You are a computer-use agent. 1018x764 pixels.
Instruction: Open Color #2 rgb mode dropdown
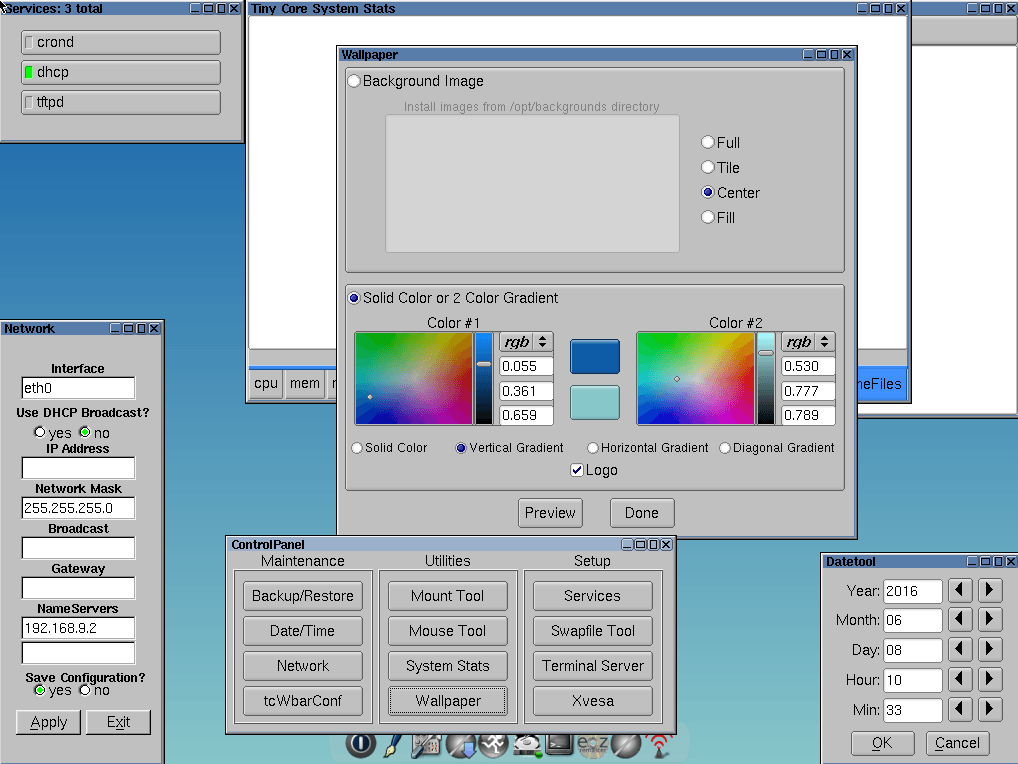point(808,342)
